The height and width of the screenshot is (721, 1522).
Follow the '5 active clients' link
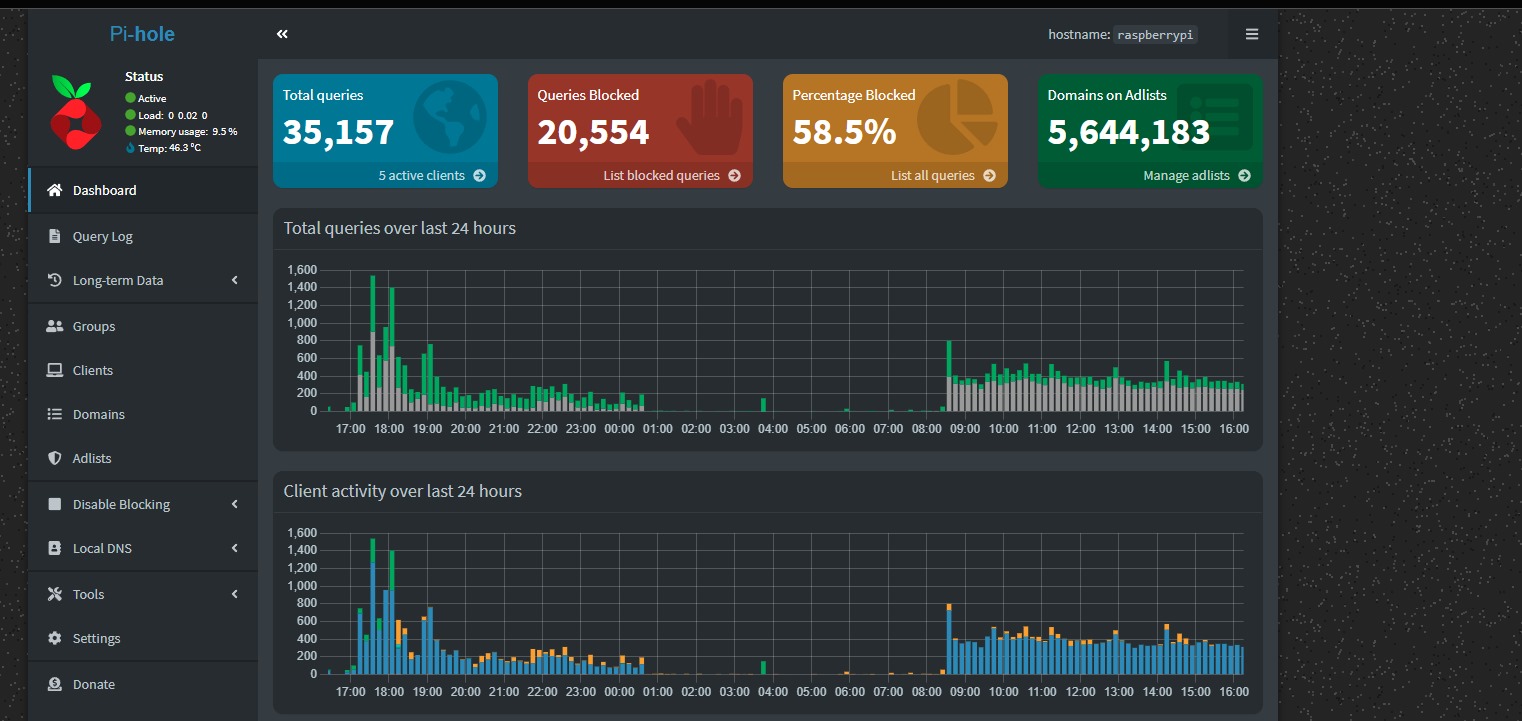[x=431, y=175]
